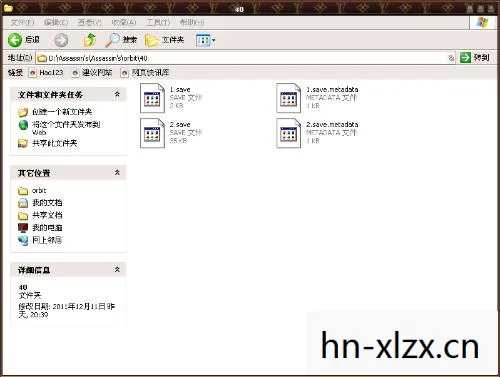
Task: Collapse the 其它位置 panel
Action: tap(117, 172)
